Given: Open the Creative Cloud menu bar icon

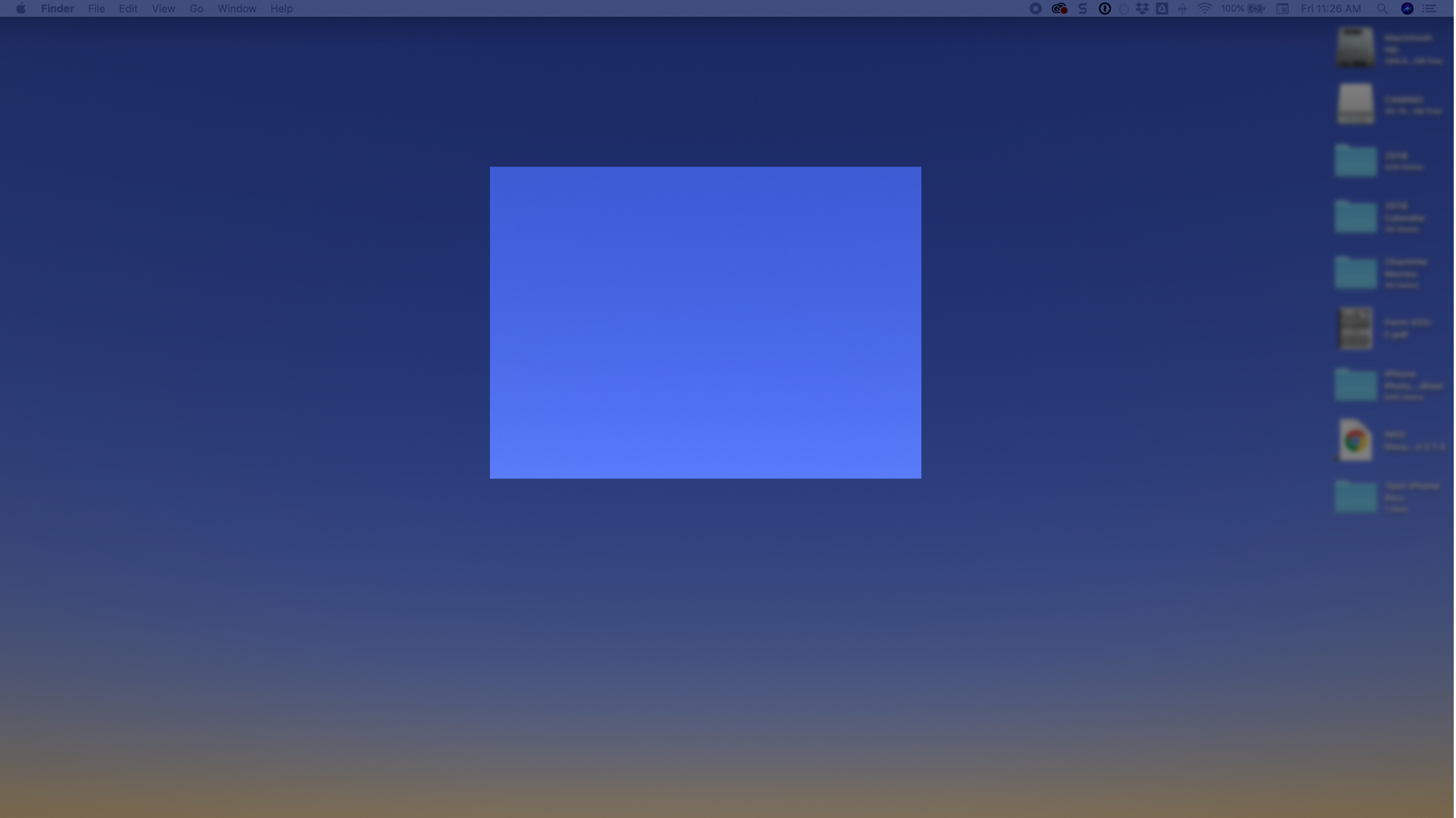Looking at the screenshot, I should tap(1059, 8).
